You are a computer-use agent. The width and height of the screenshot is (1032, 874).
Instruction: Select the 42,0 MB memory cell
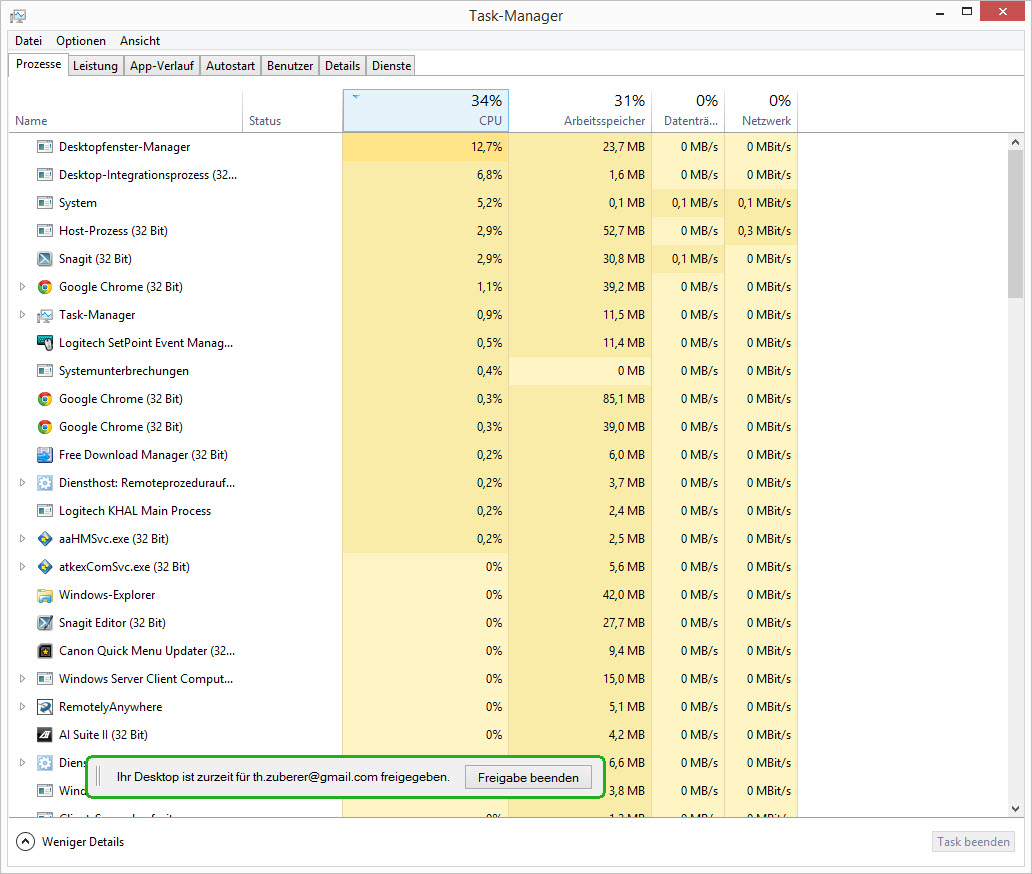coord(580,595)
